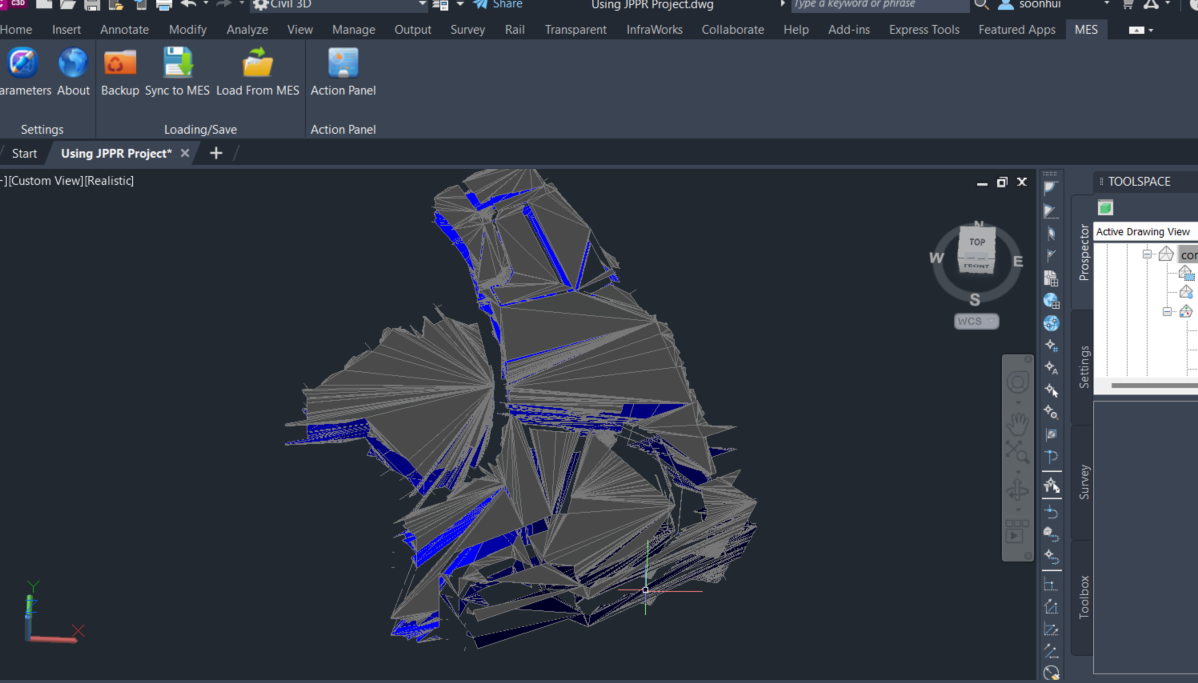Activate the Pan tool on the navigation bar
Screen dimensions: 1198x683
(x=1017, y=424)
